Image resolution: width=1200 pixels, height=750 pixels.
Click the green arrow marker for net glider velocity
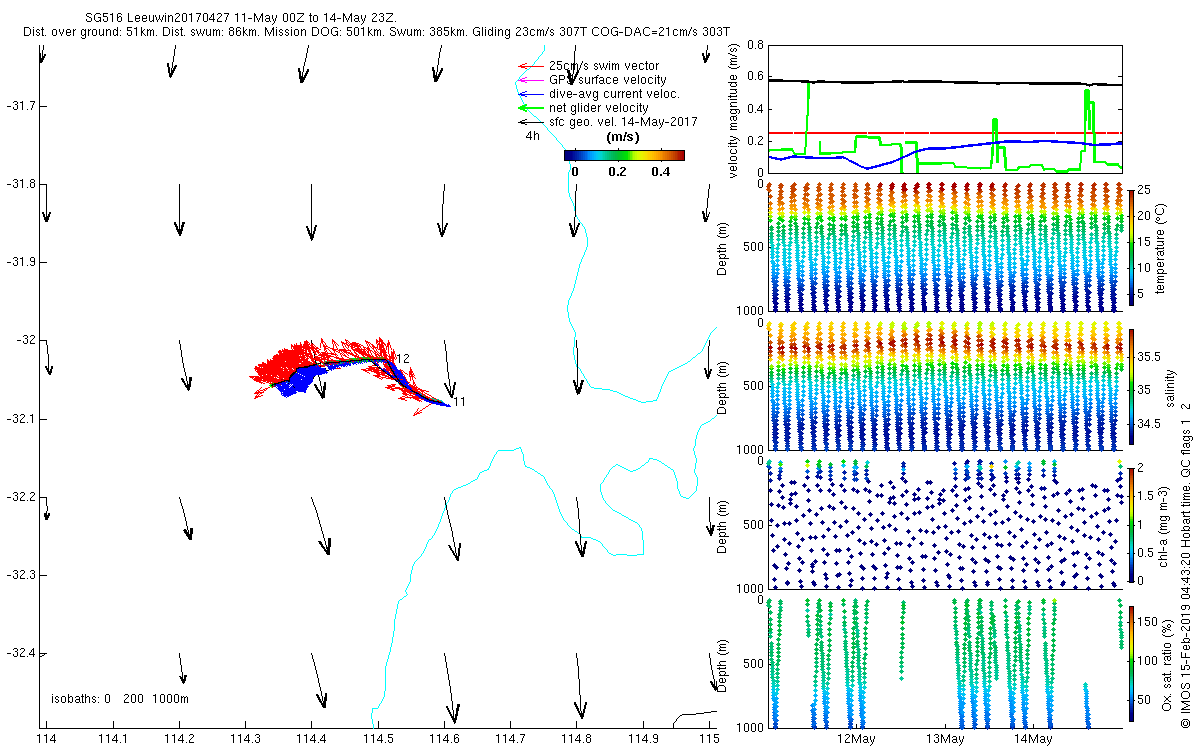point(531,107)
